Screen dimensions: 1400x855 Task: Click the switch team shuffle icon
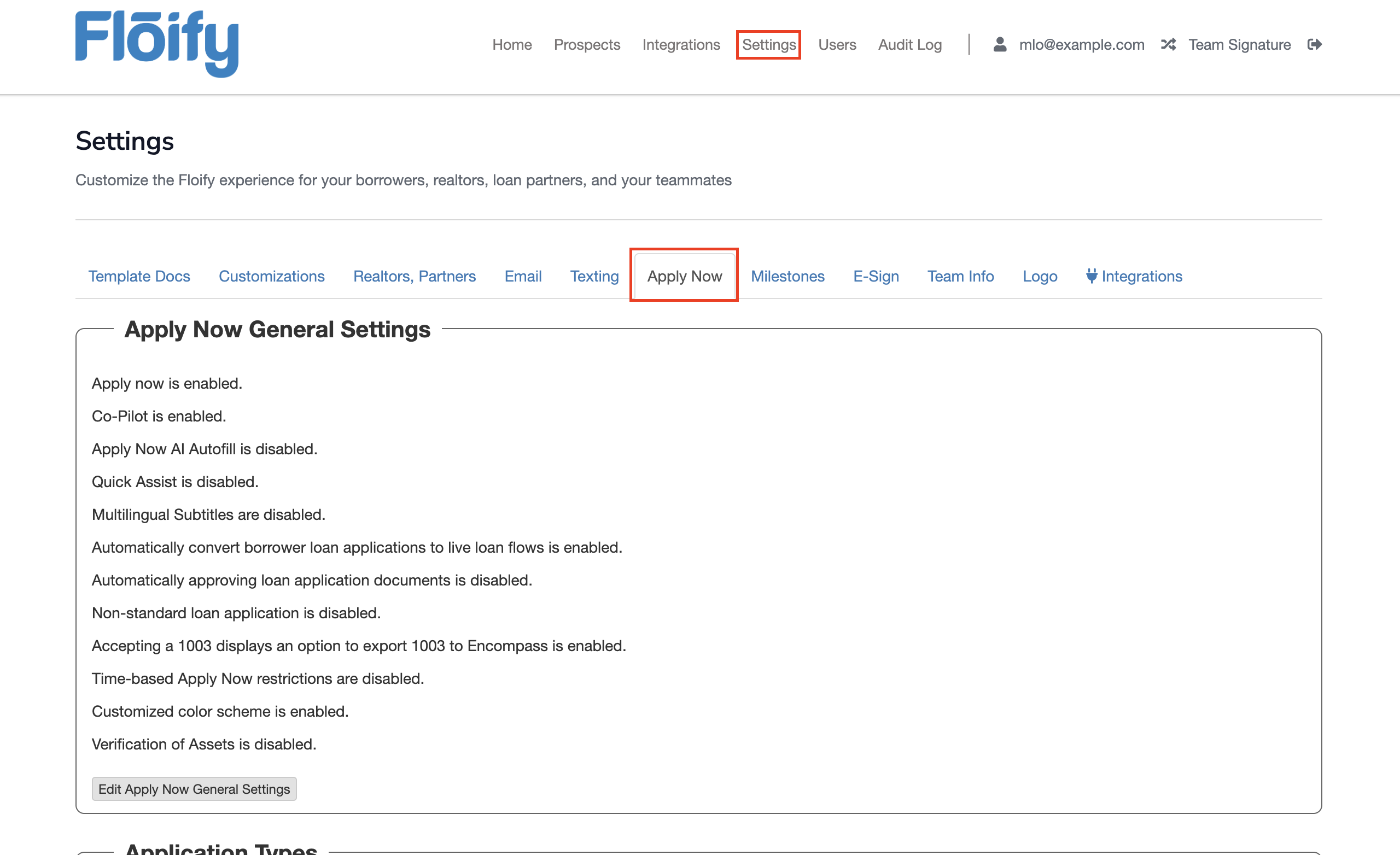click(1168, 44)
